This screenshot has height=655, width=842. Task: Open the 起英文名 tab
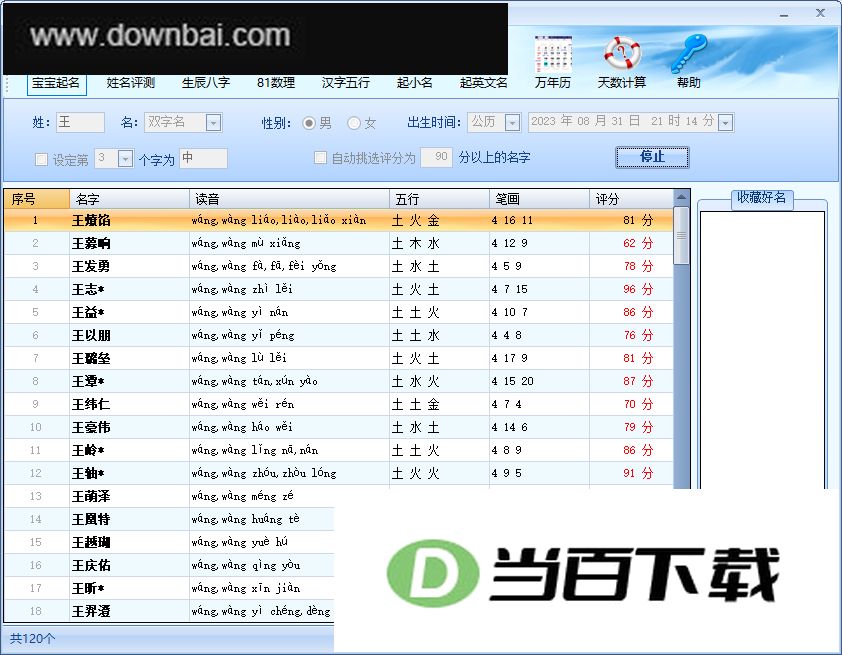[x=483, y=83]
